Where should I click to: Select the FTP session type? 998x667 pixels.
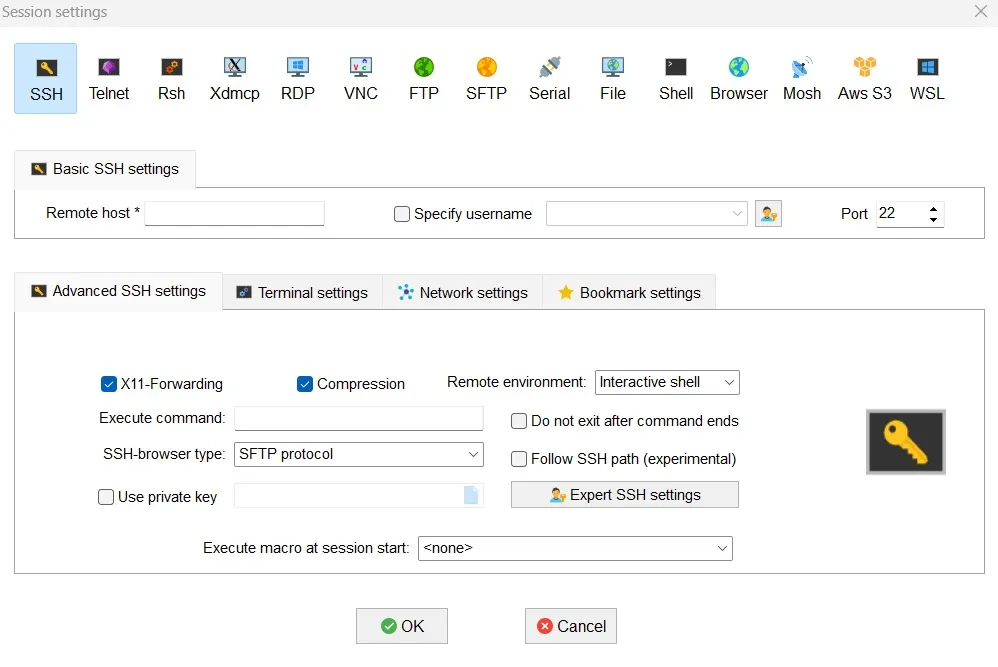pos(423,78)
